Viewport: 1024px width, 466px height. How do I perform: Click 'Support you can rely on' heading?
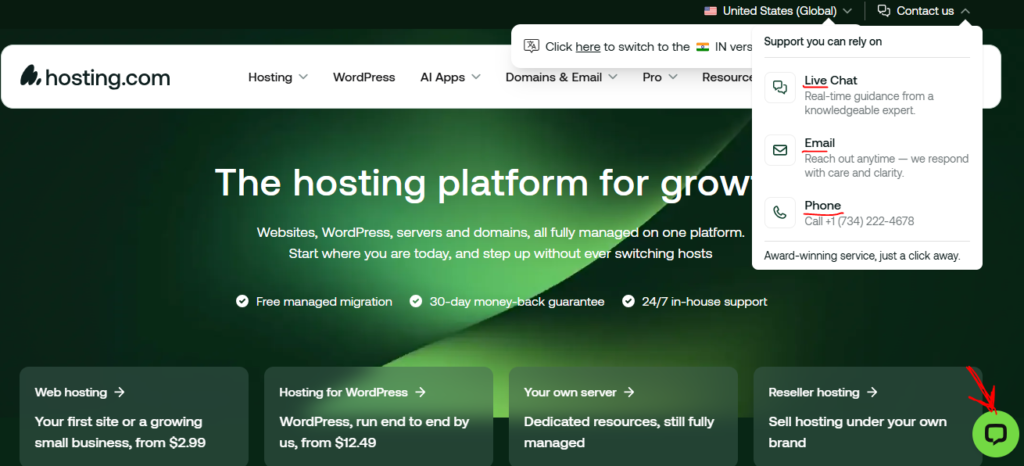tap(823, 41)
